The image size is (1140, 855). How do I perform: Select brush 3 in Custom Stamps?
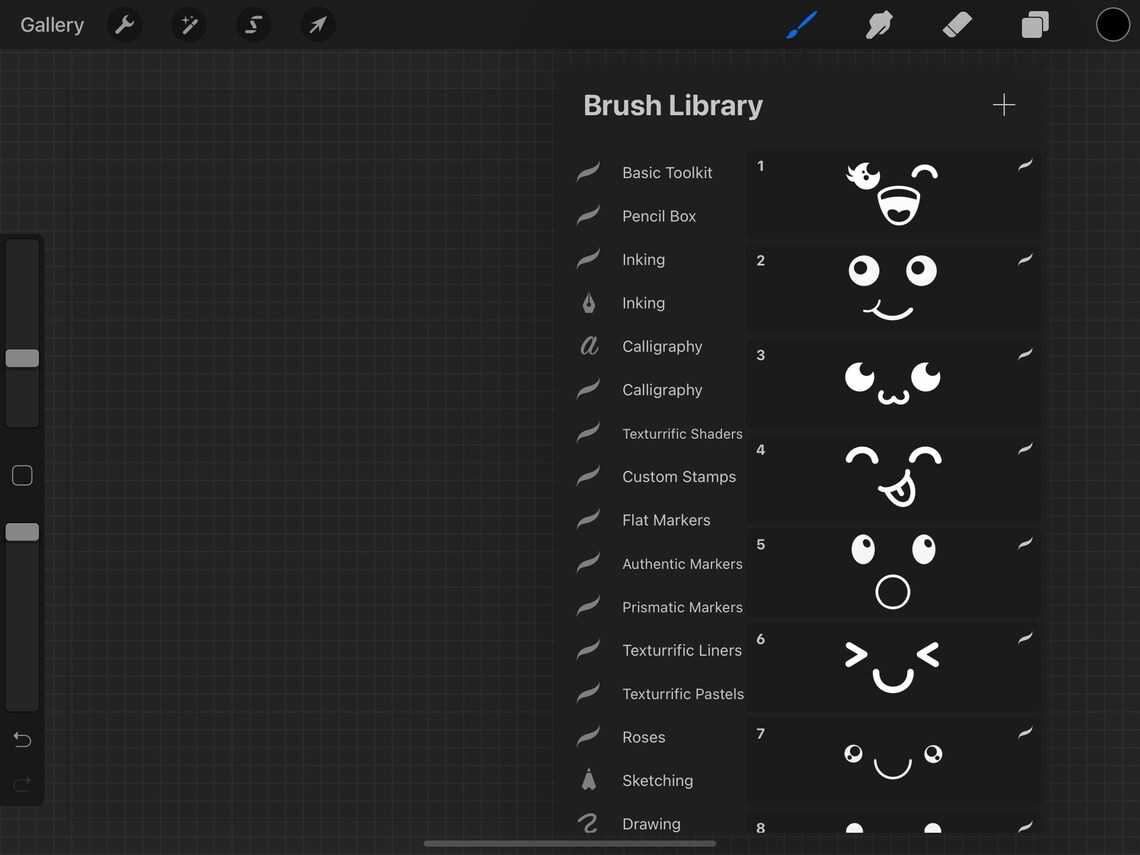pyautogui.click(x=893, y=383)
